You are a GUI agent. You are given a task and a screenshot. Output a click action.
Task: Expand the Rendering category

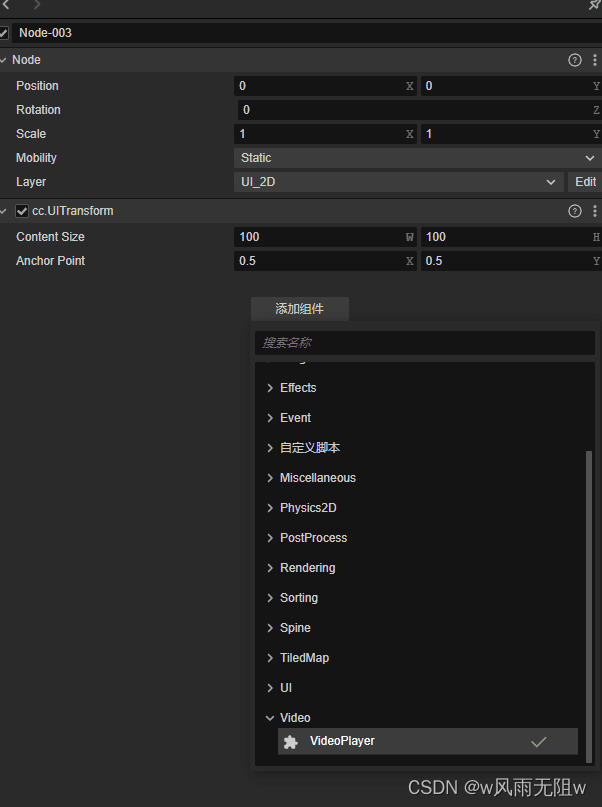[270, 568]
